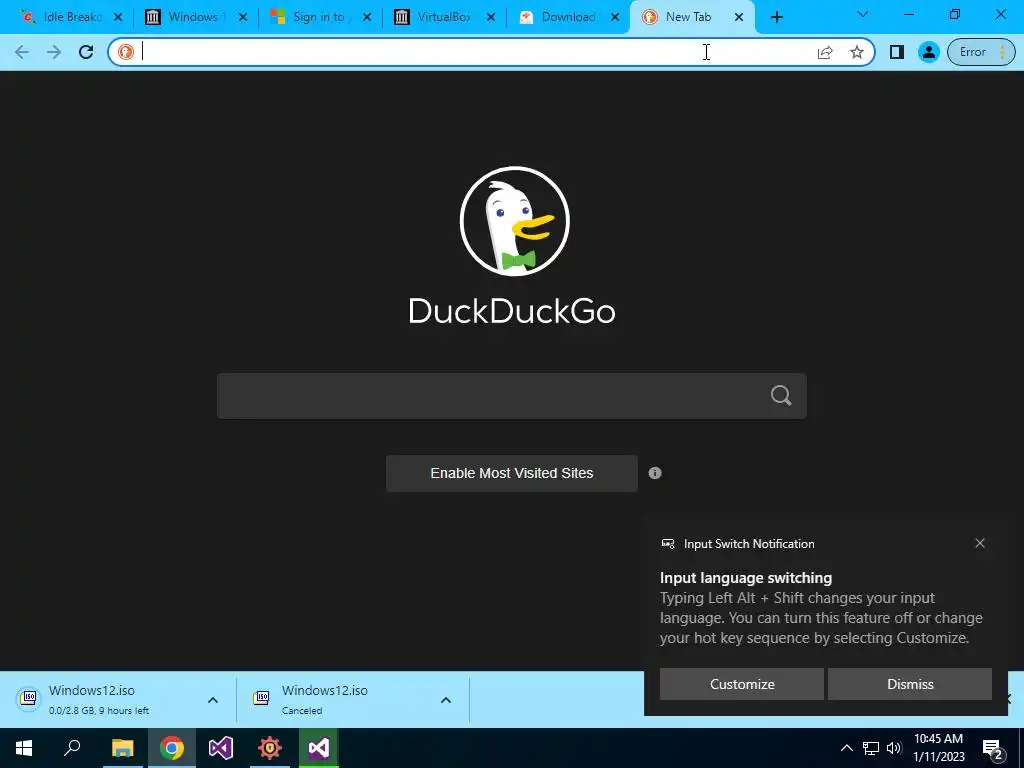Viewport: 1024px width, 768px height.
Task: Open the volume control tray icon
Action: pos(894,748)
